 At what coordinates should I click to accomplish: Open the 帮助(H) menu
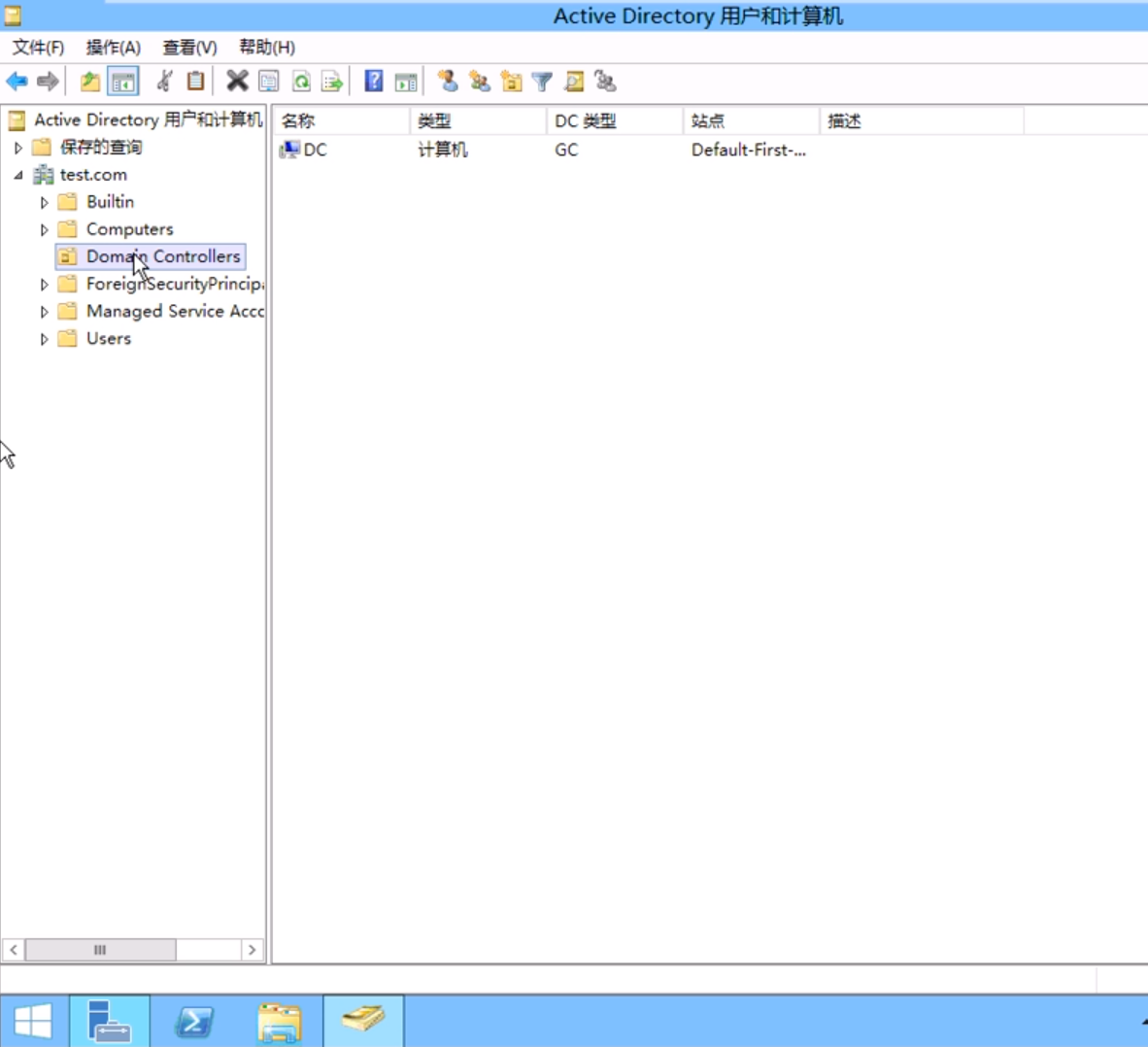(267, 48)
